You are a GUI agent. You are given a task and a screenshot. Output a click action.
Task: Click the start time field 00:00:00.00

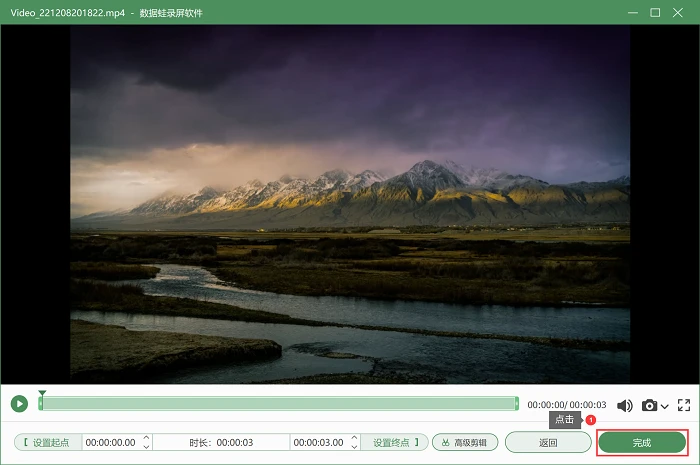click(x=111, y=442)
